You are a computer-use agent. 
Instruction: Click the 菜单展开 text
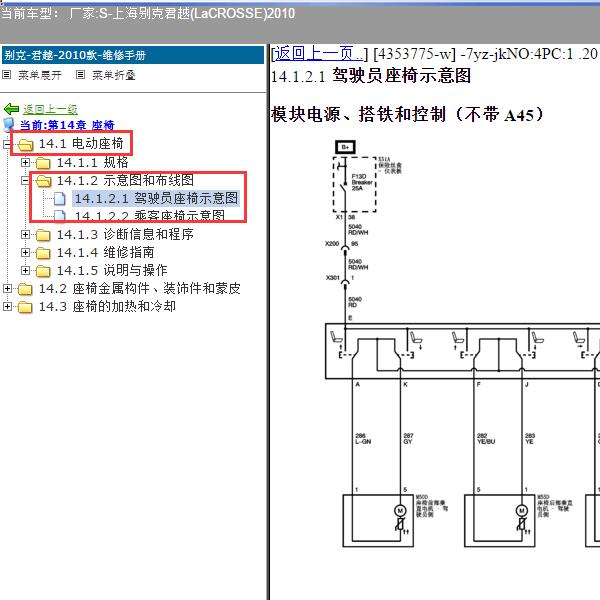point(40,75)
